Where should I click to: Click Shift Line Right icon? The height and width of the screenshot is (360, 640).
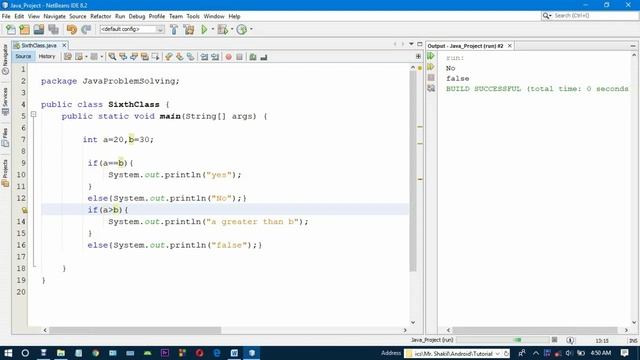[215, 57]
